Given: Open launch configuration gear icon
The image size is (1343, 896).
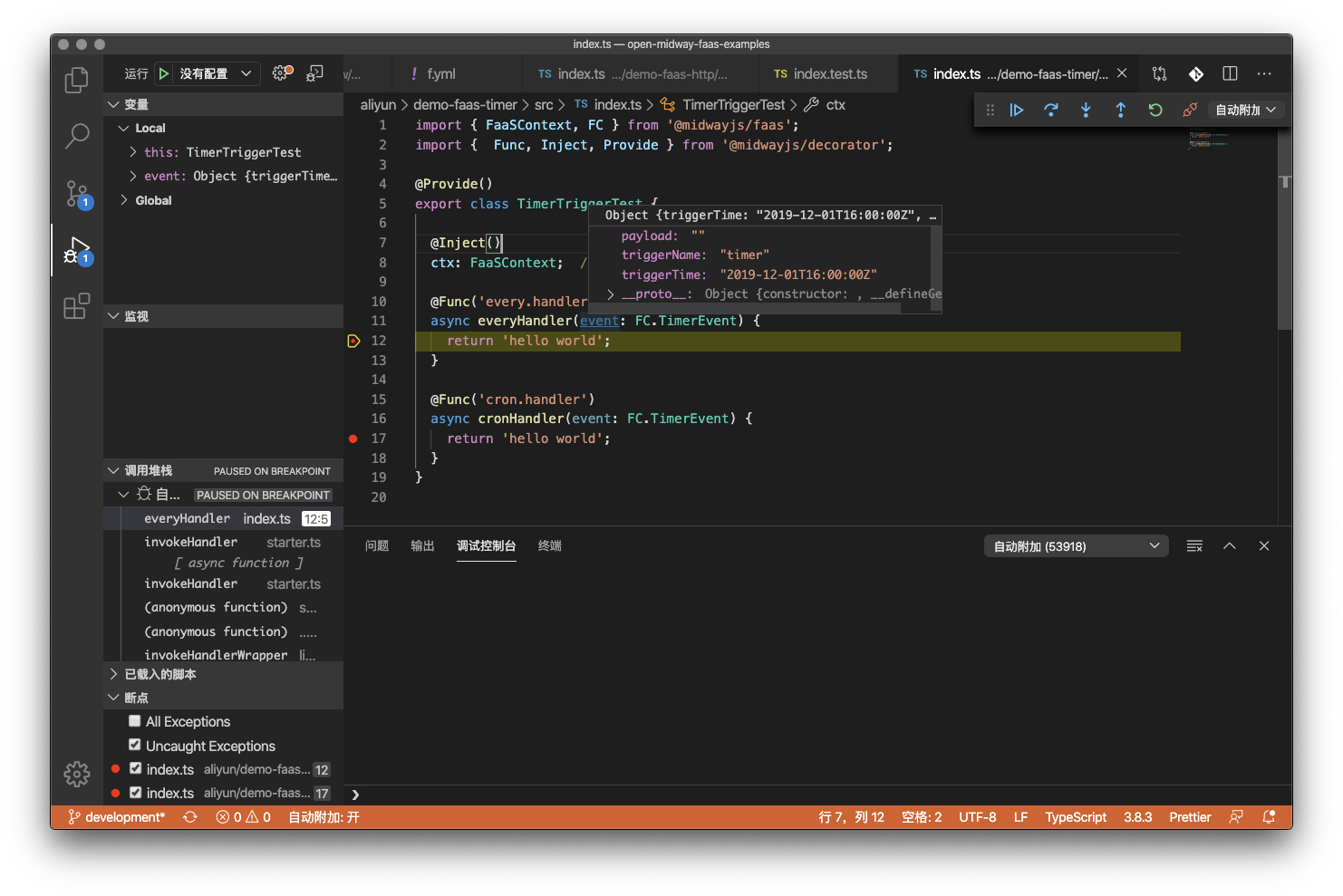Looking at the screenshot, I should (283, 73).
